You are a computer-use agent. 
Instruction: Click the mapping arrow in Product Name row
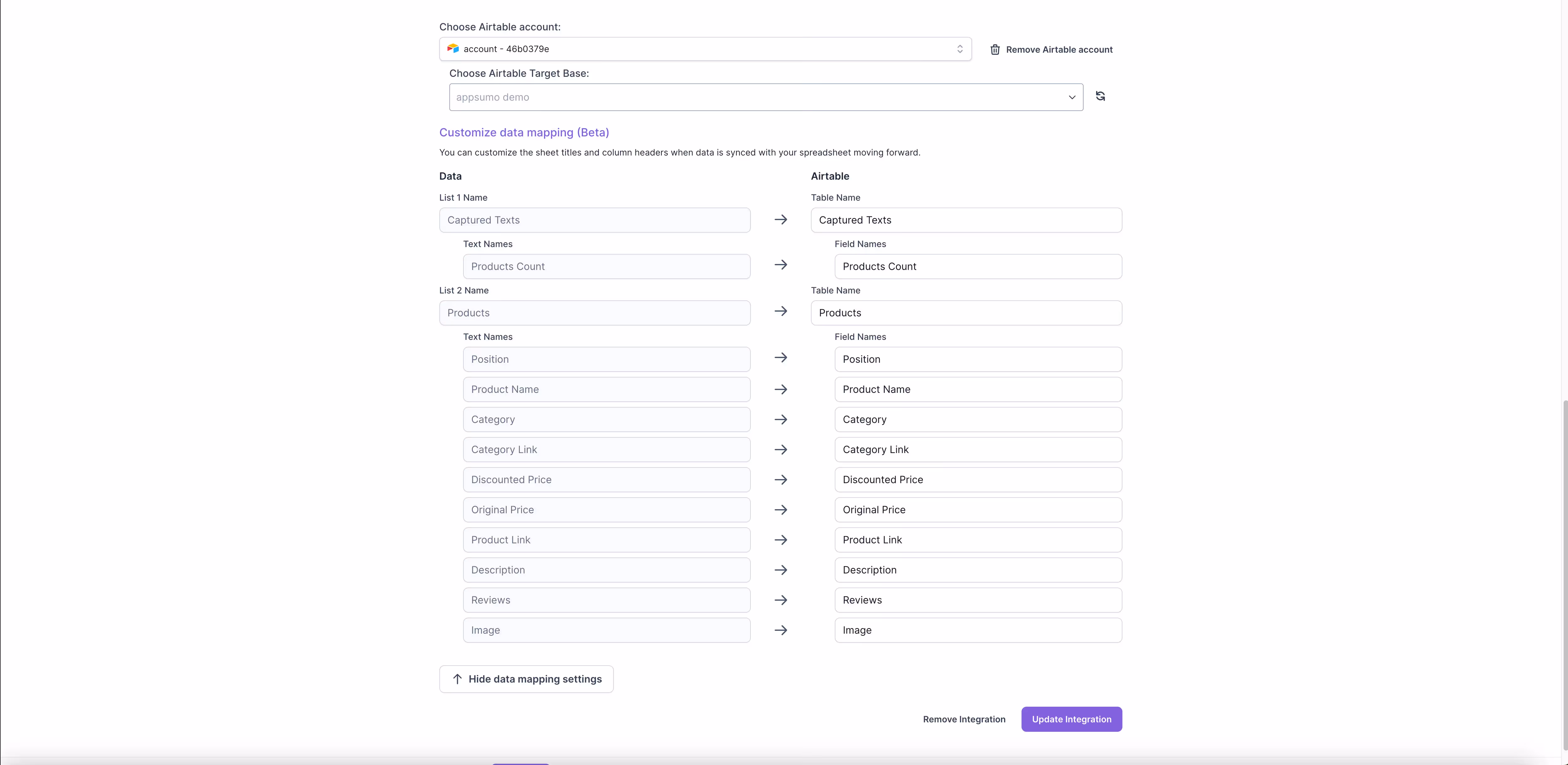click(780, 389)
